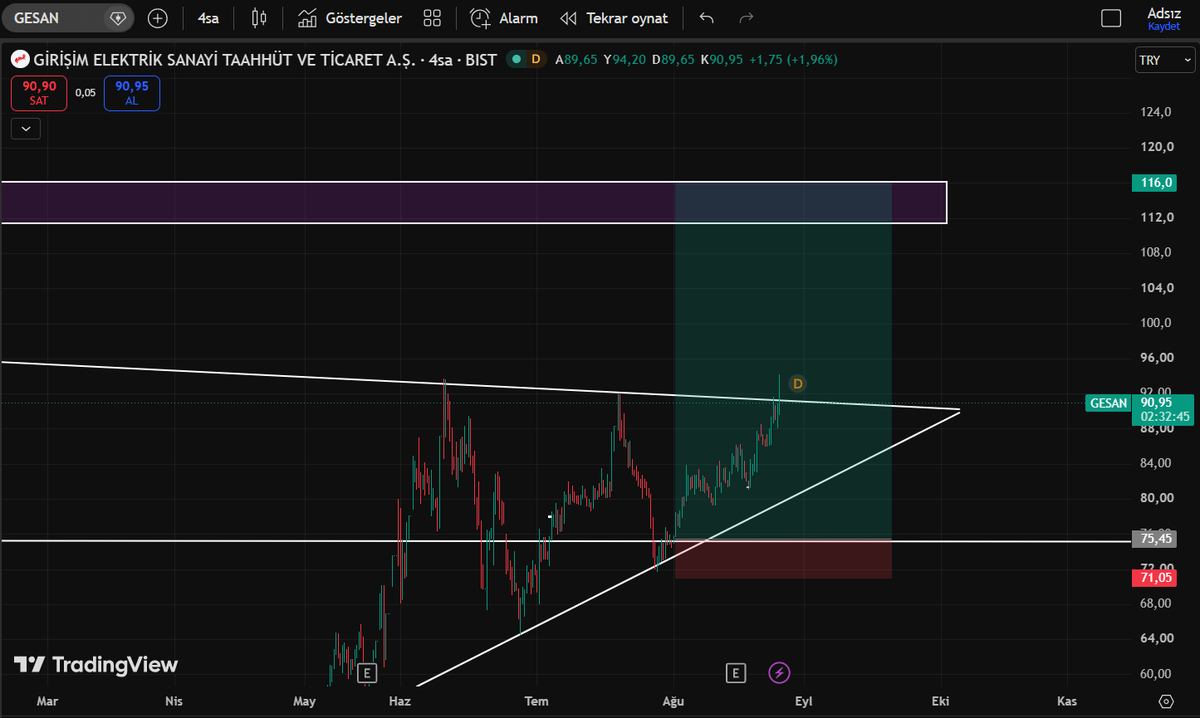Click the 116,0 green price label

click(x=1154, y=183)
